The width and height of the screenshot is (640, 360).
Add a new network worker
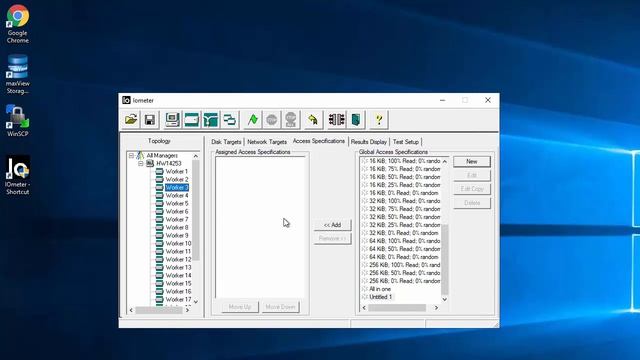tap(211, 120)
